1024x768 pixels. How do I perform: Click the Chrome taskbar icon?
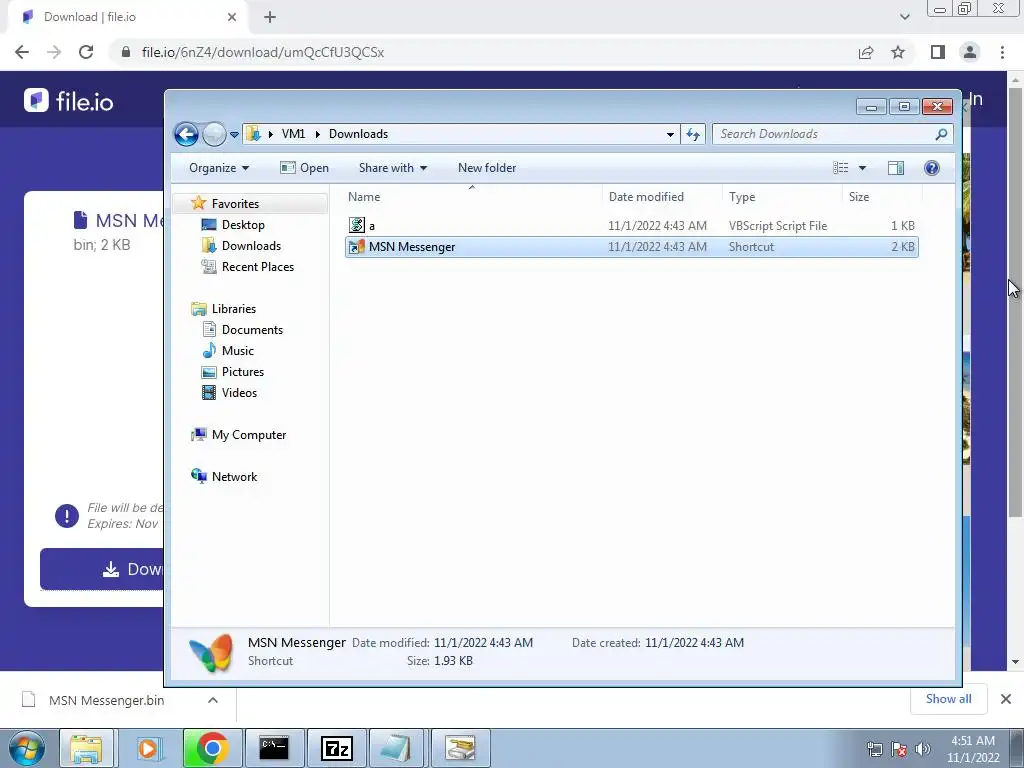tap(212, 748)
